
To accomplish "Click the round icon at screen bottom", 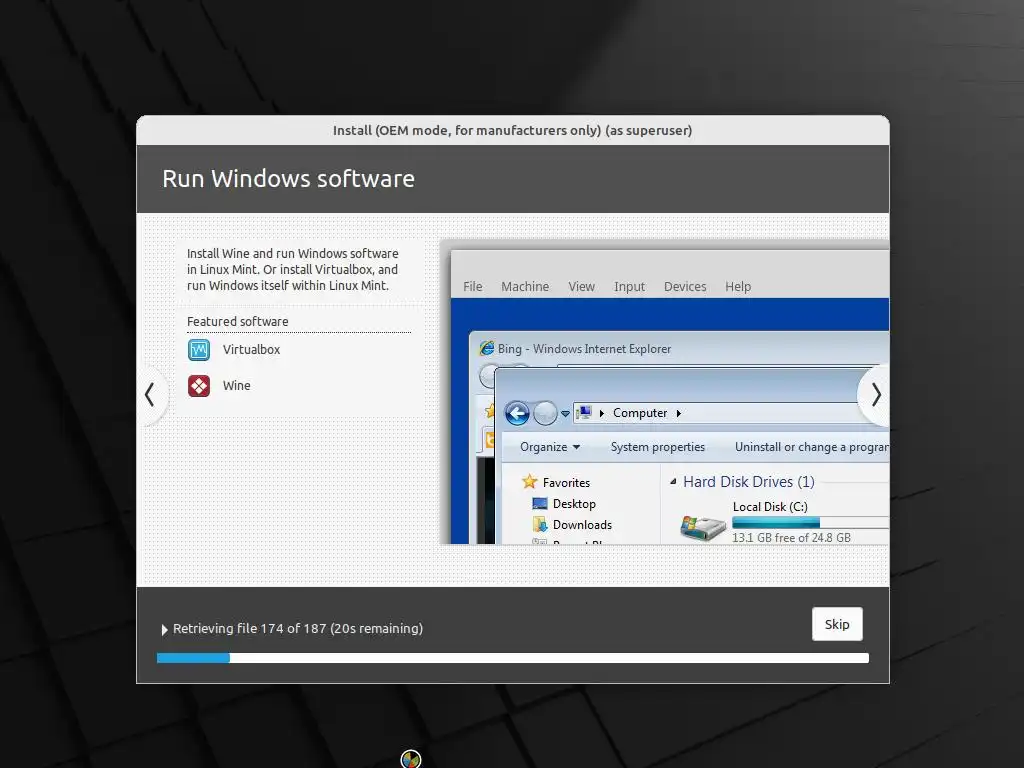I will [411, 759].
